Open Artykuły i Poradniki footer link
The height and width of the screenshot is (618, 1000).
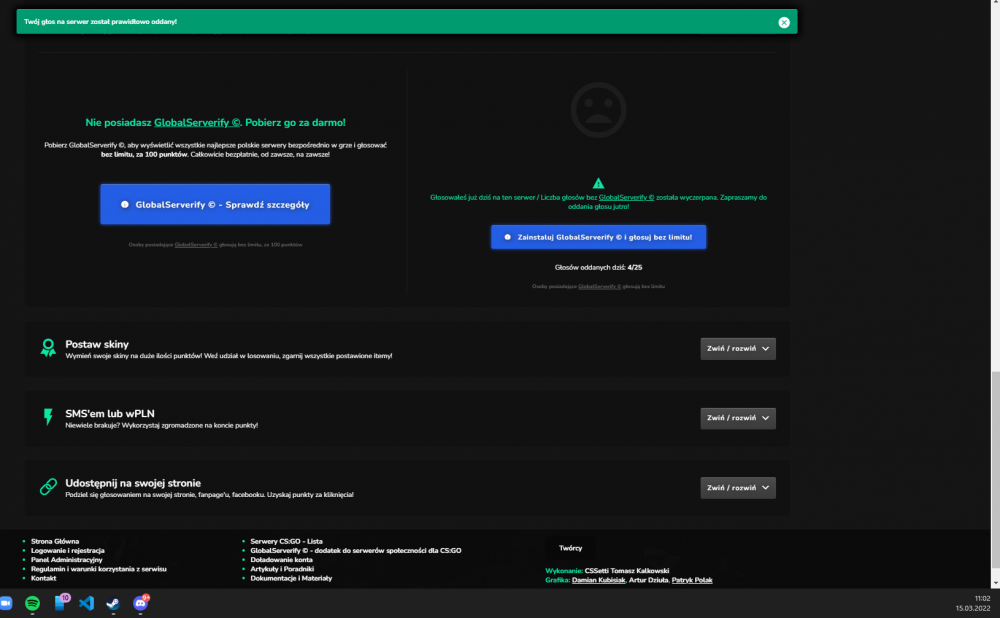pos(282,569)
